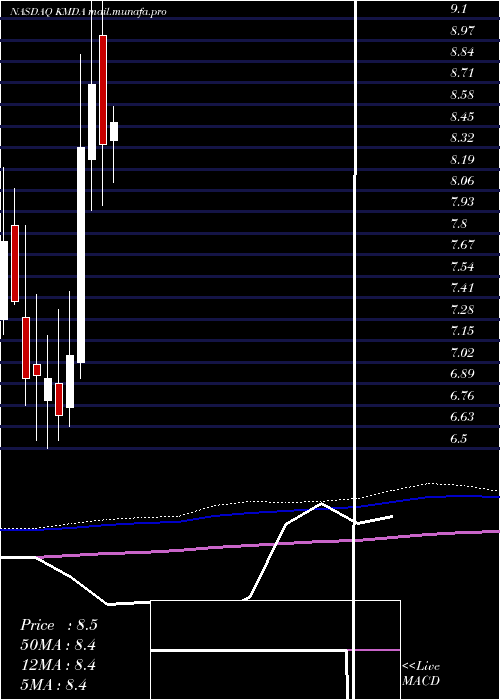
Task: Click the 8.58 price axis label
Action: pyautogui.click(x=462, y=95)
